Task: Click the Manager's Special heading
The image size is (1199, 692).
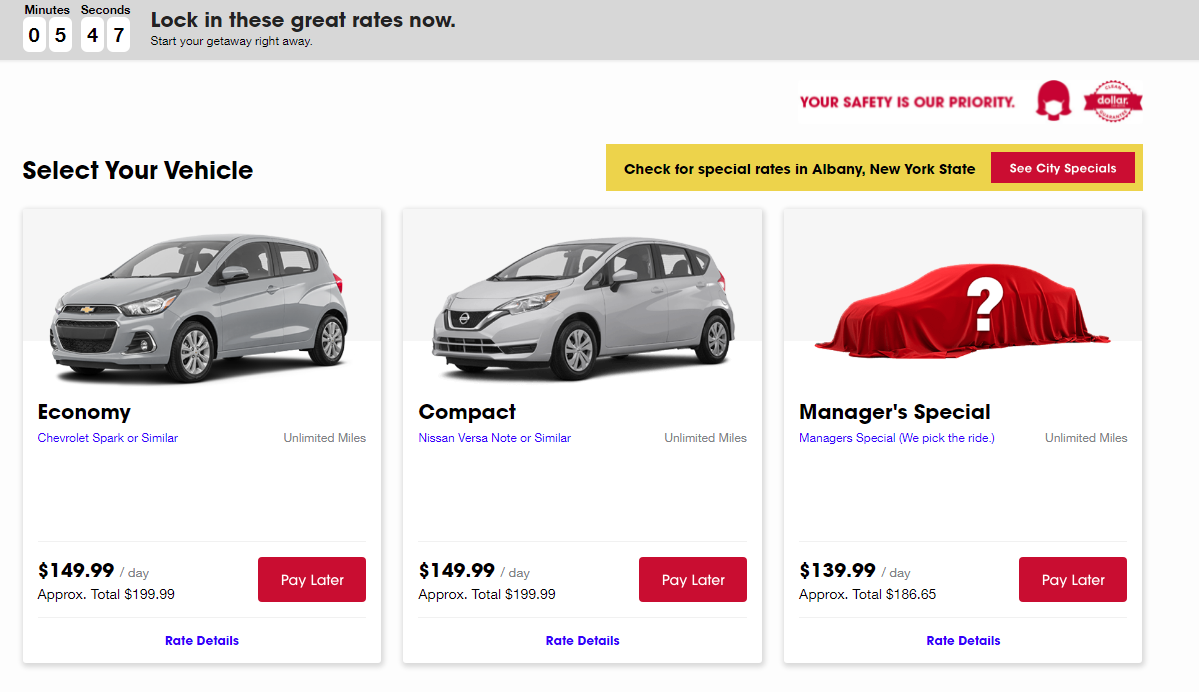Action: click(x=895, y=412)
